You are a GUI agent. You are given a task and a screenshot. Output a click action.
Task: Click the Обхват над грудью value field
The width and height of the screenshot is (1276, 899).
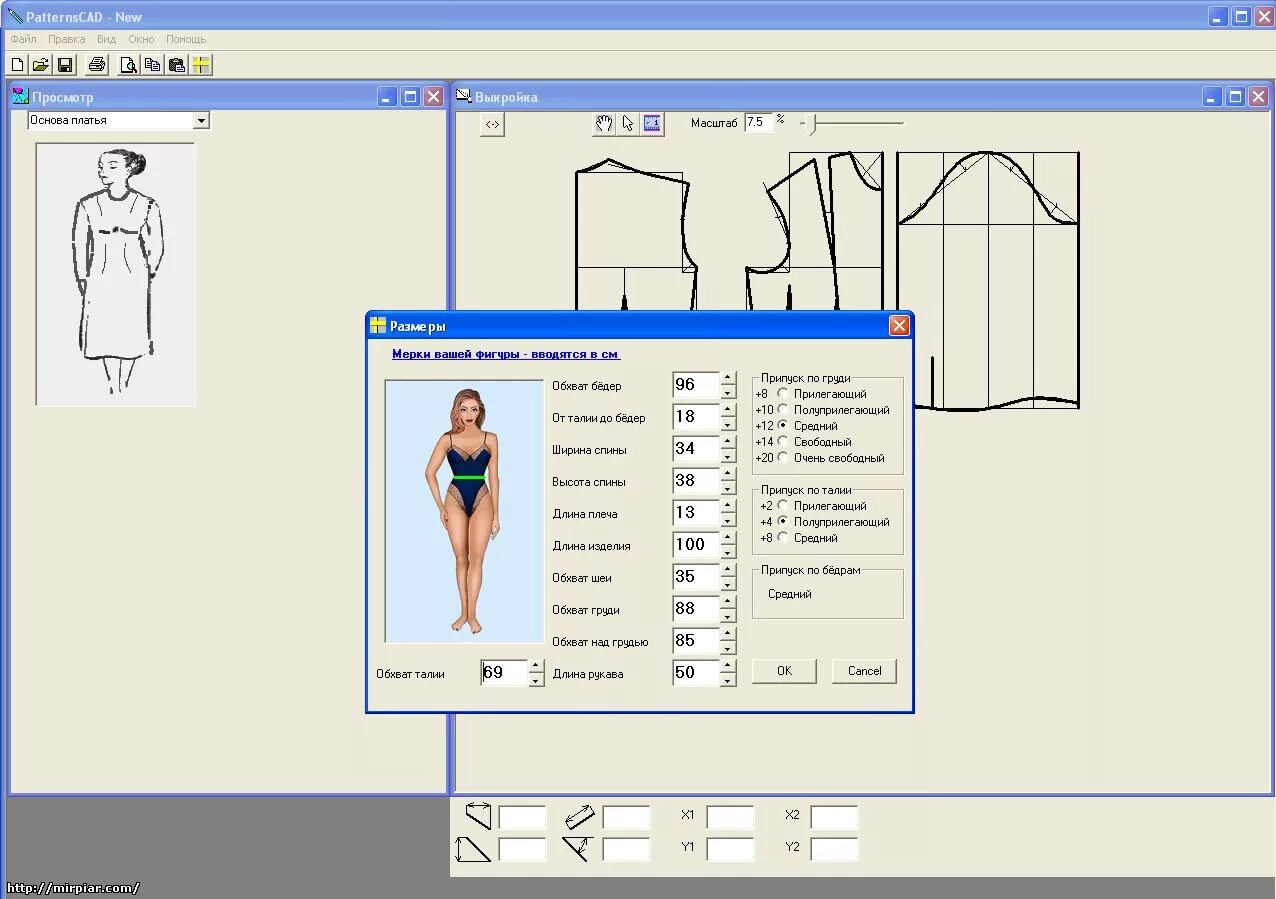pos(696,641)
